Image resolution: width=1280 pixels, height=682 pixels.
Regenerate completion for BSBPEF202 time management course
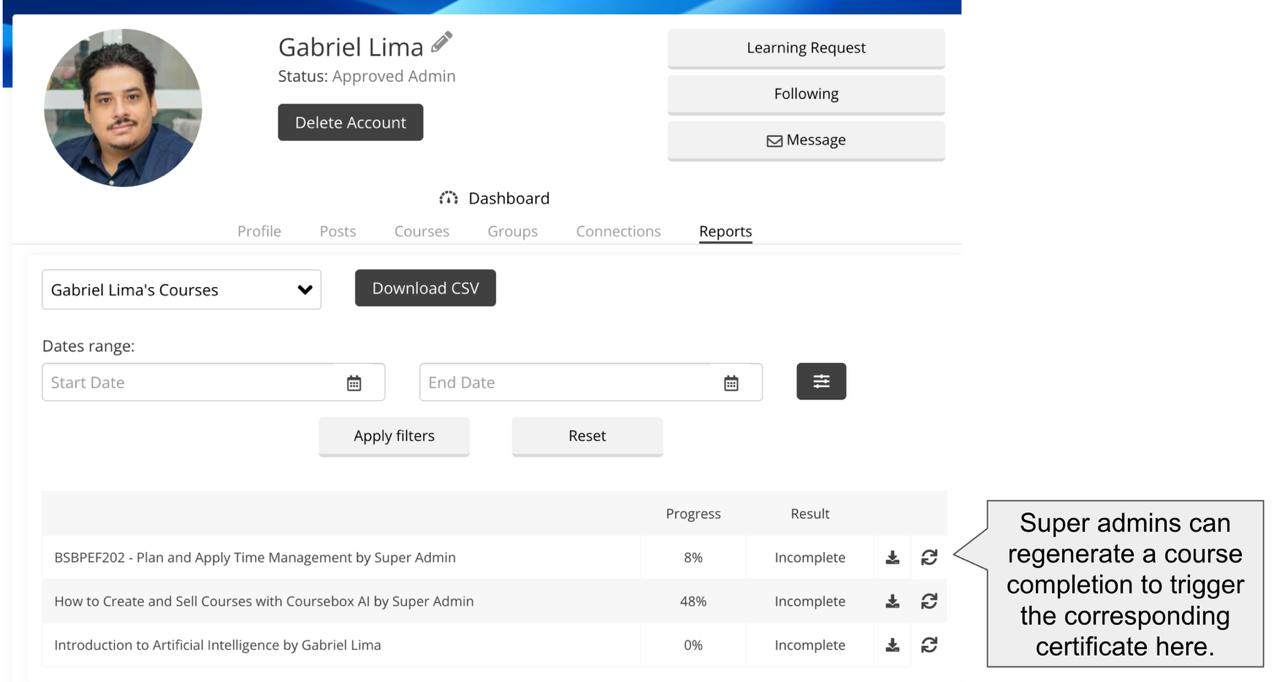tap(929, 558)
